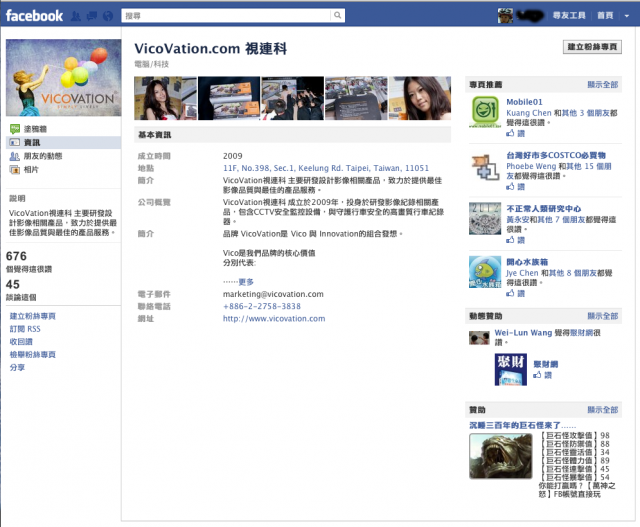This screenshot has width=640, height=527.
Task: Click the 朋友的動態 people icon
Action: tap(15, 156)
